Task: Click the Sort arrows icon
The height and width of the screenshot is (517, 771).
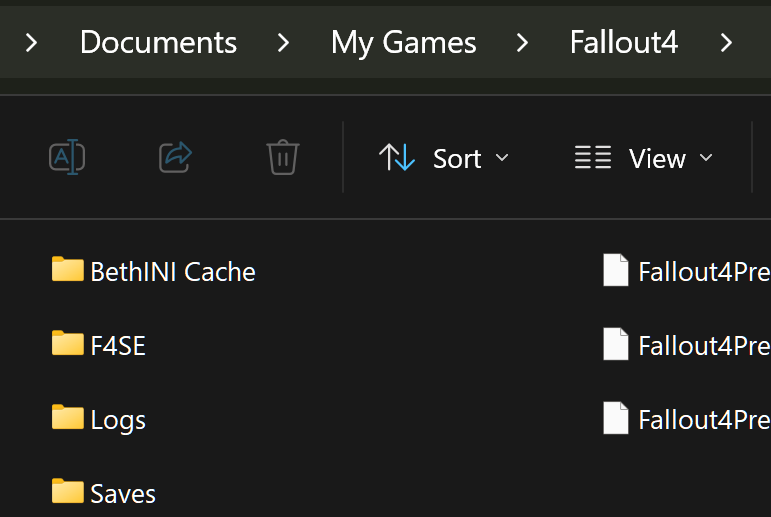Action: tap(397, 157)
